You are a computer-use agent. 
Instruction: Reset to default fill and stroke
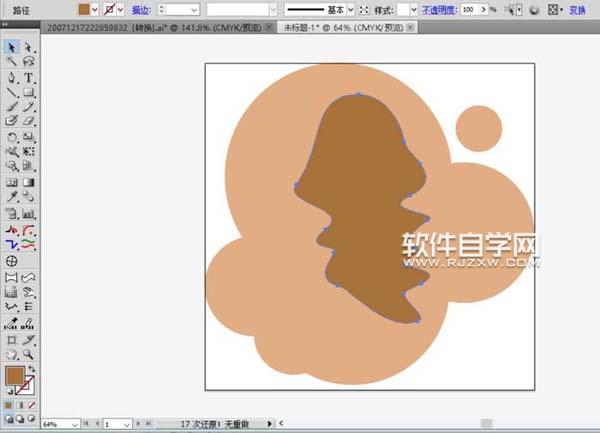coord(9,391)
